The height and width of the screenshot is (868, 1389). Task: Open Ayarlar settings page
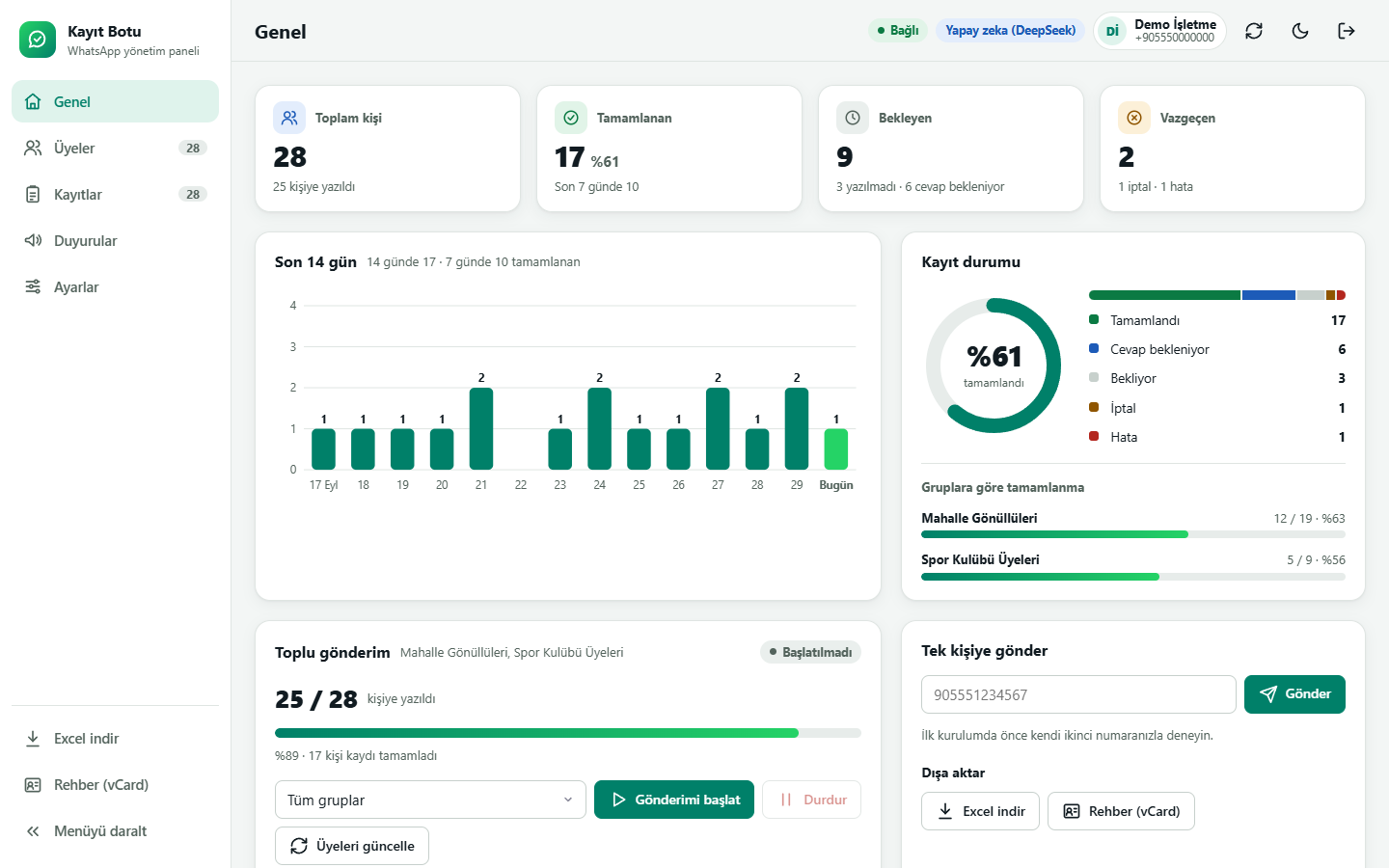[x=115, y=286]
